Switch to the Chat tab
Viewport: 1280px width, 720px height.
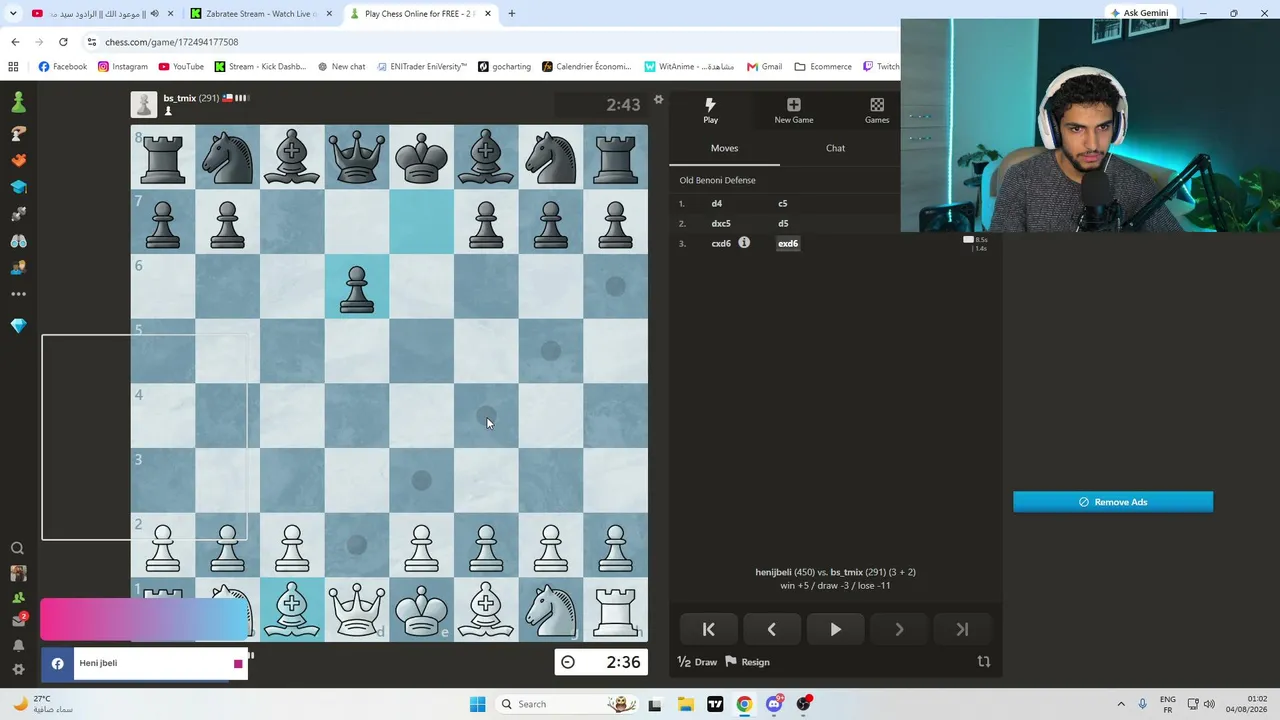(x=835, y=148)
